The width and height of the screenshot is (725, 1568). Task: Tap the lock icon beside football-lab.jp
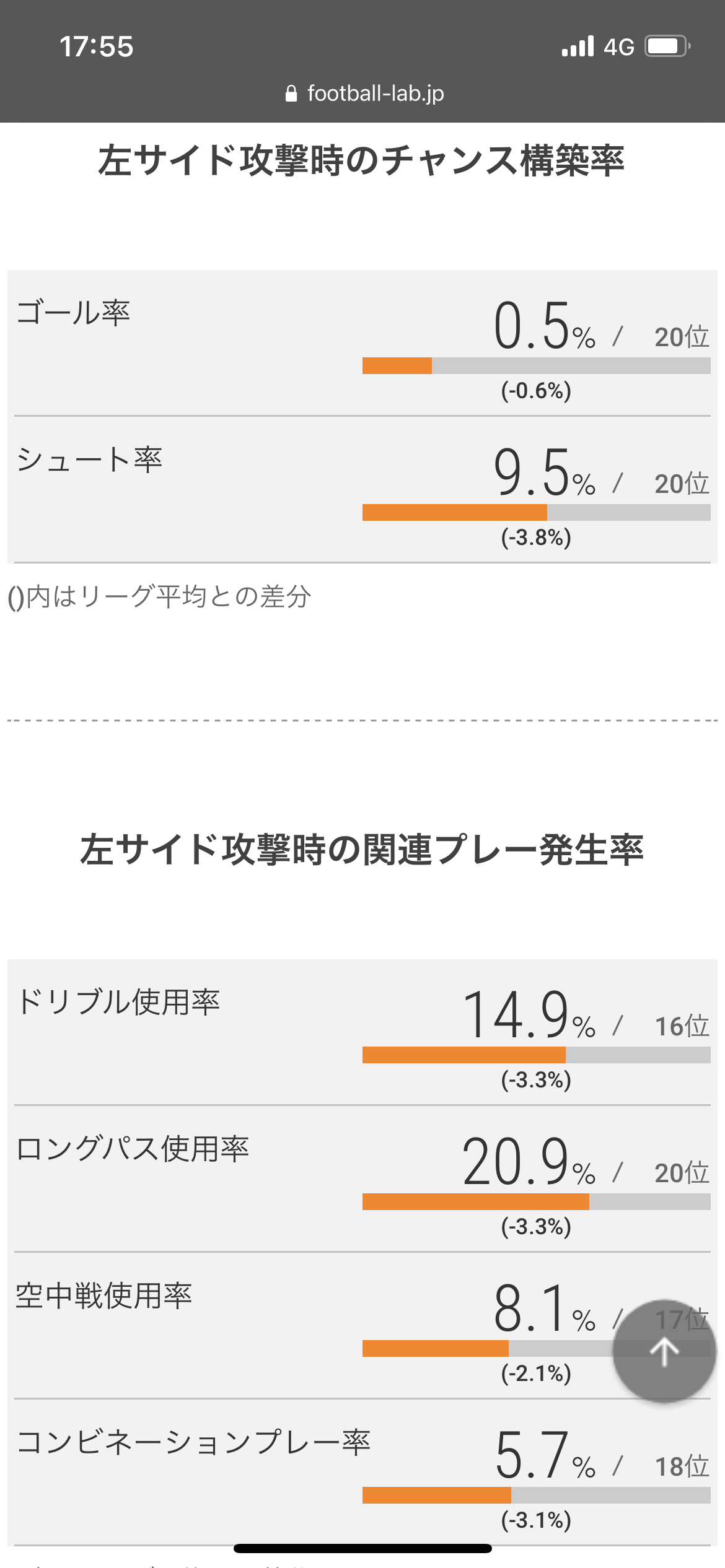tap(291, 94)
